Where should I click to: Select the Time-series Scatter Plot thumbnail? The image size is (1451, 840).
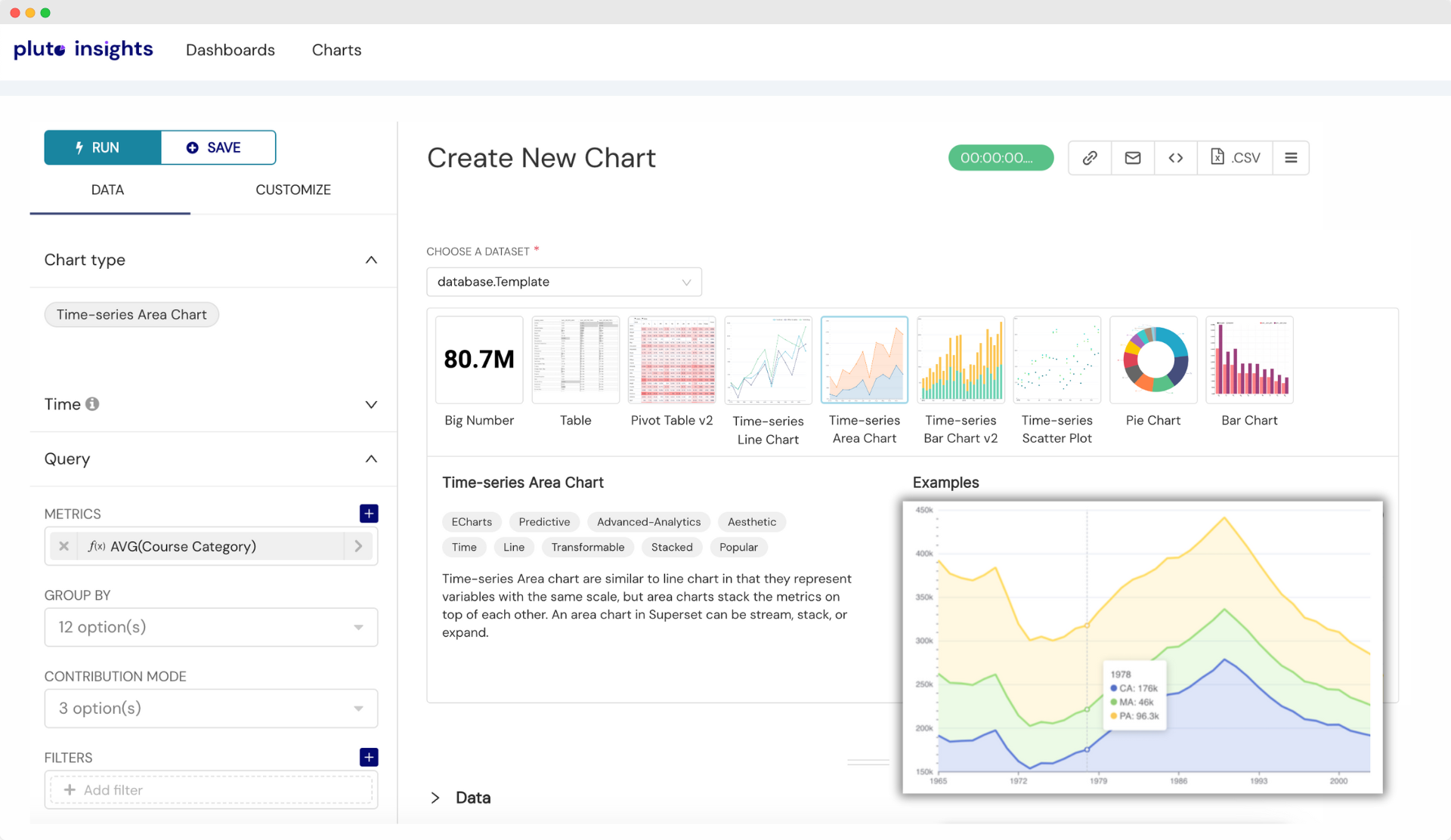[x=1057, y=360]
